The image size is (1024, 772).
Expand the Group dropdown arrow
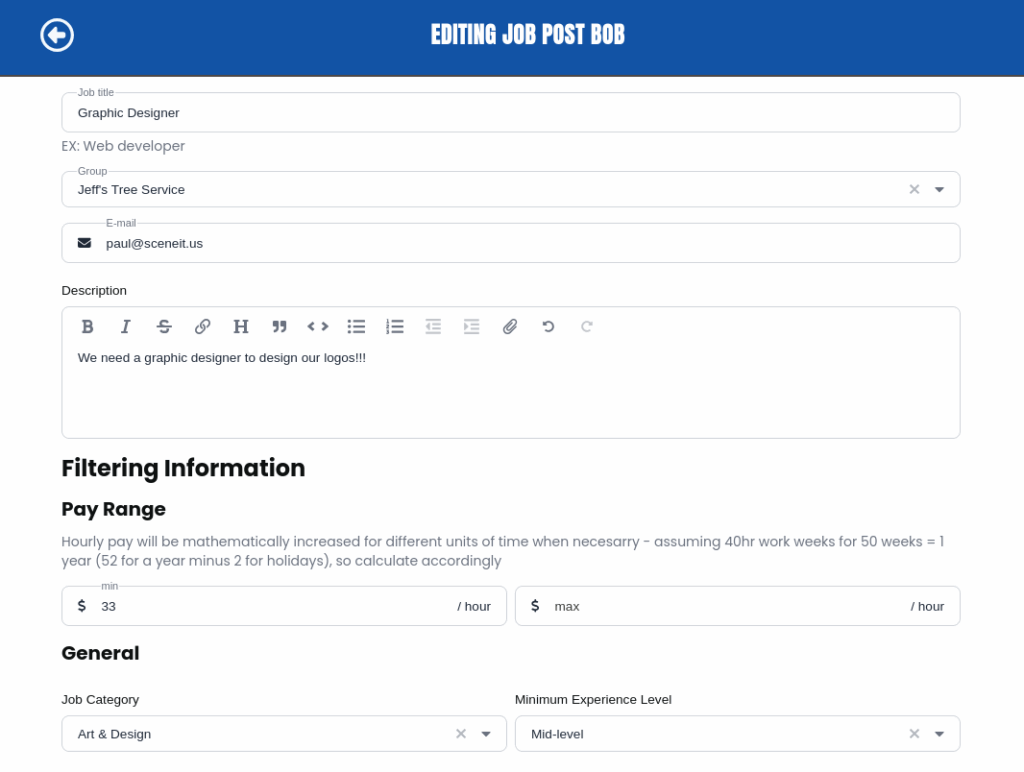pos(939,190)
